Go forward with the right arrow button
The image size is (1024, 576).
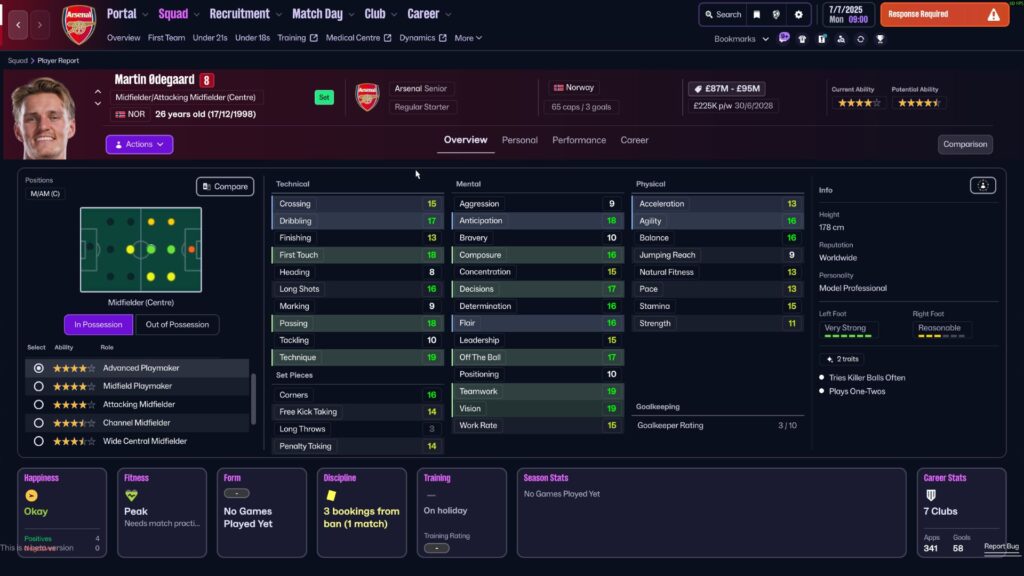(x=40, y=25)
